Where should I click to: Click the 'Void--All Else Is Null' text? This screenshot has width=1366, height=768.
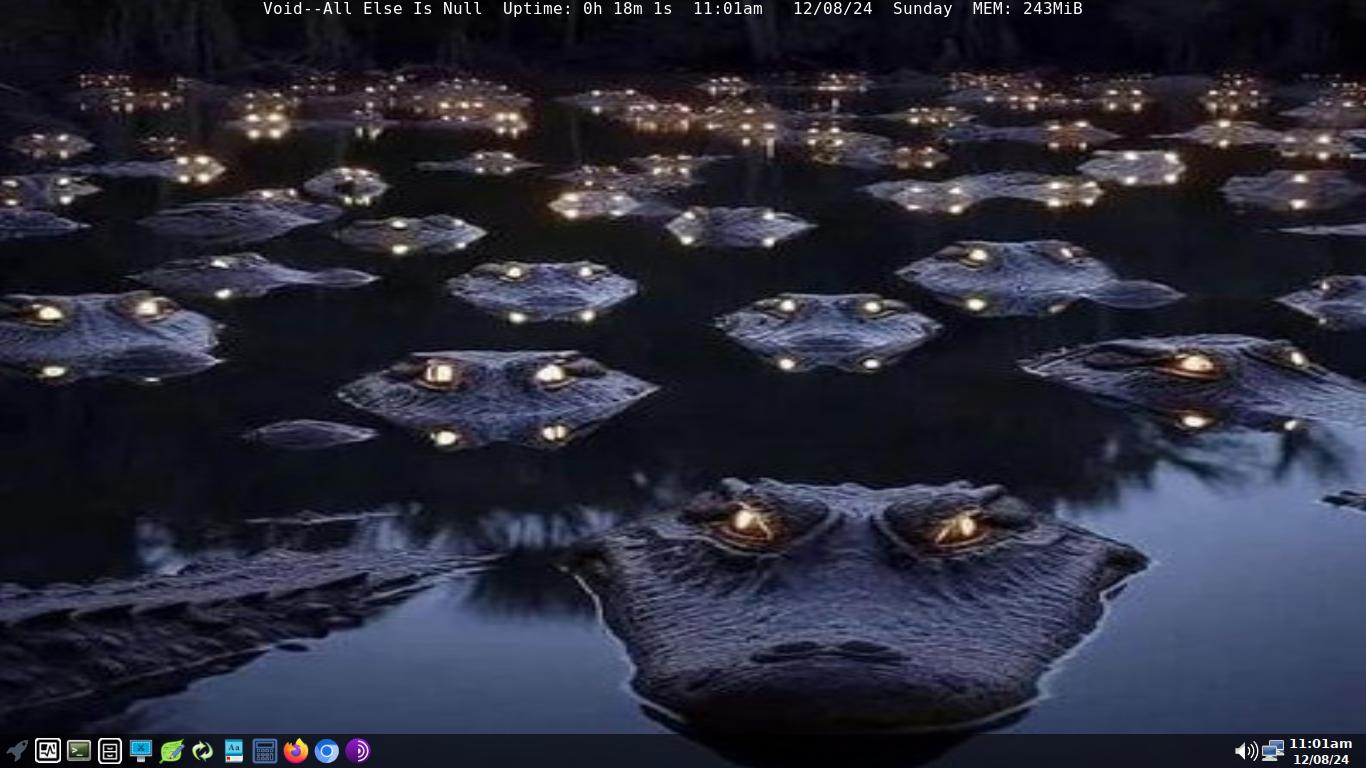(372, 9)
